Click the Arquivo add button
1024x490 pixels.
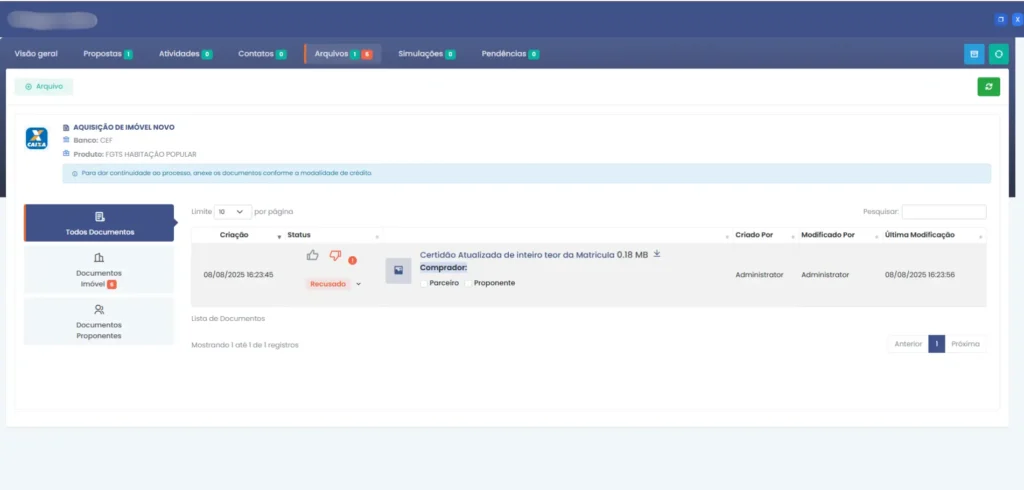coord(44,87)
